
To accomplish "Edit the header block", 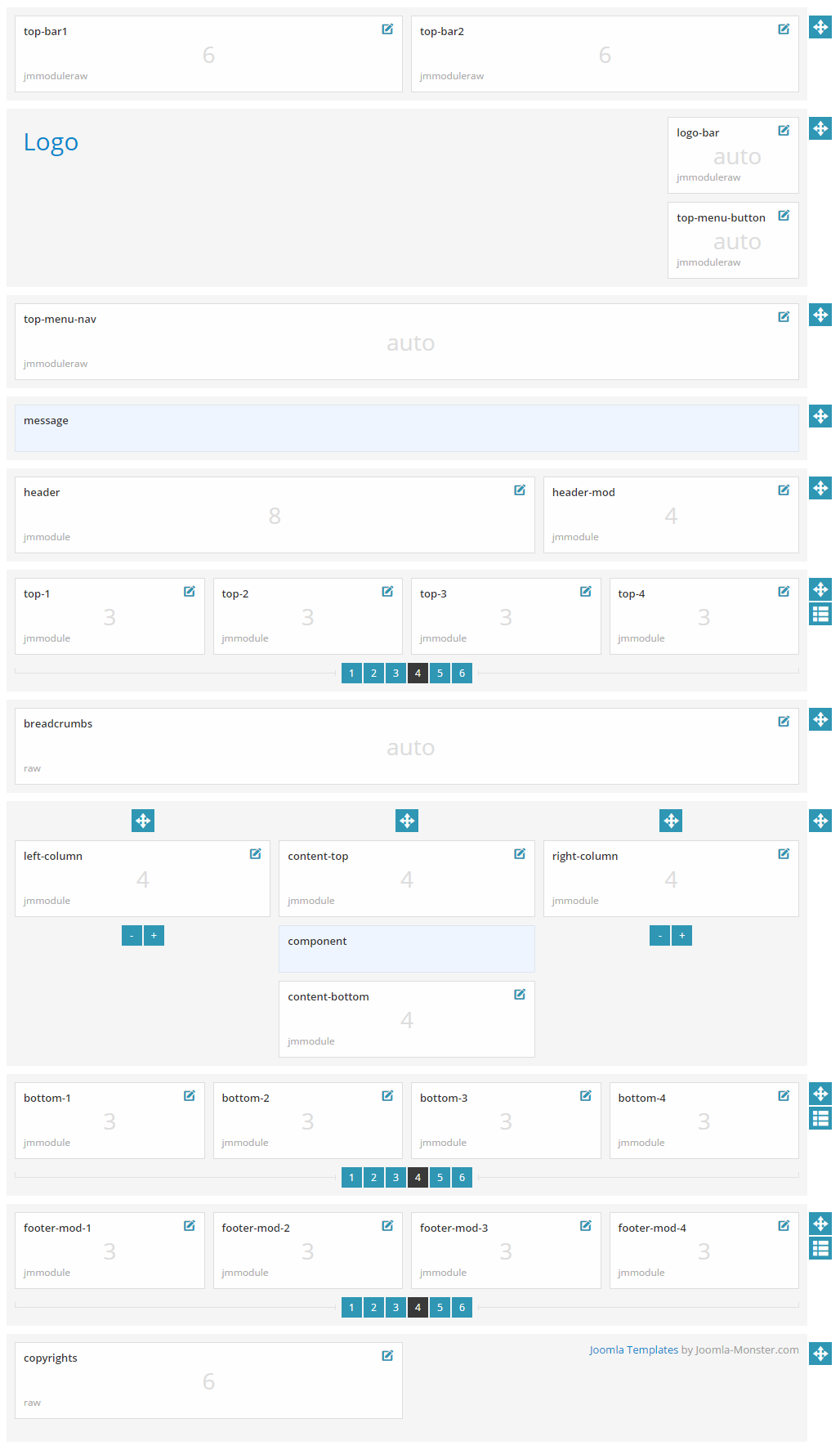I will (520, 490).
